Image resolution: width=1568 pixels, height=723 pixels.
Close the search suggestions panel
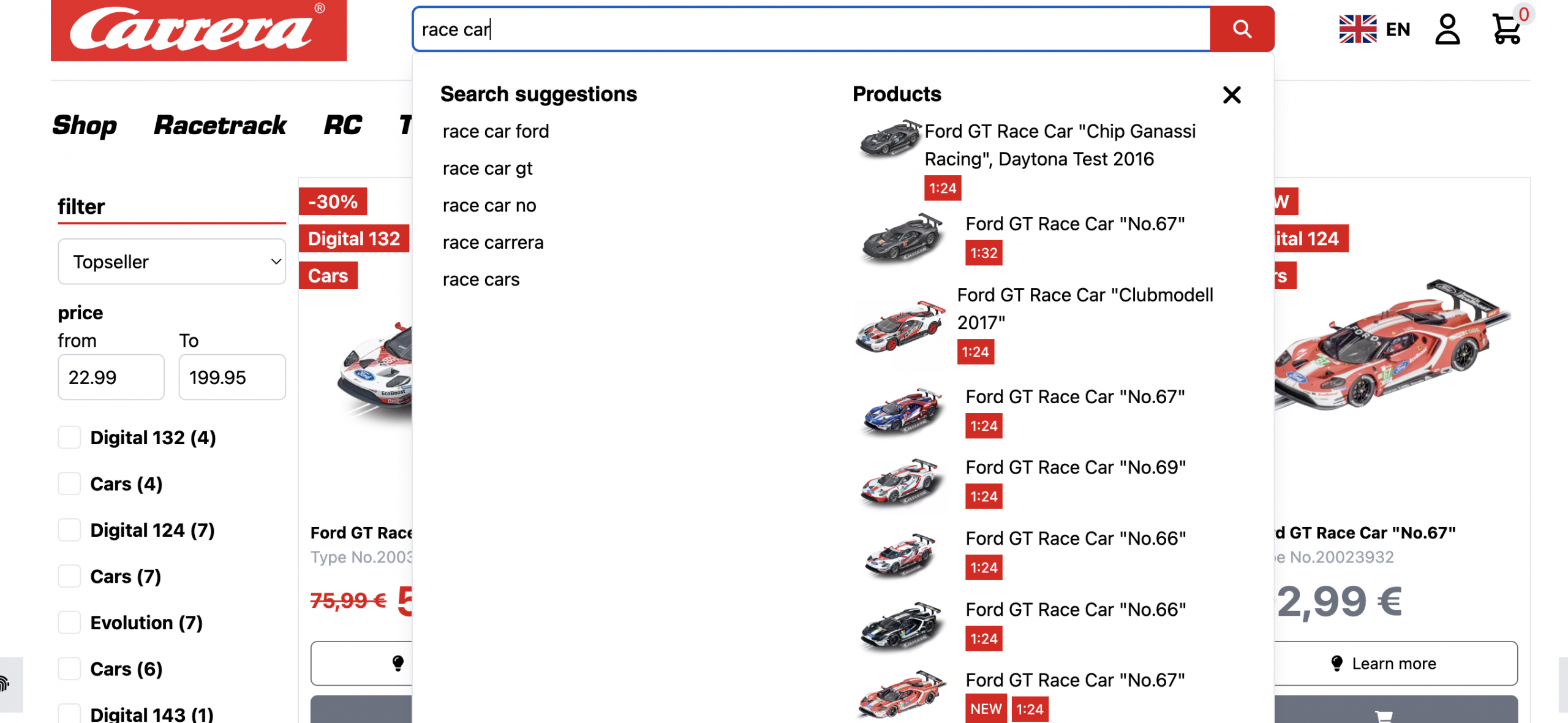(x=1232, y=94)
